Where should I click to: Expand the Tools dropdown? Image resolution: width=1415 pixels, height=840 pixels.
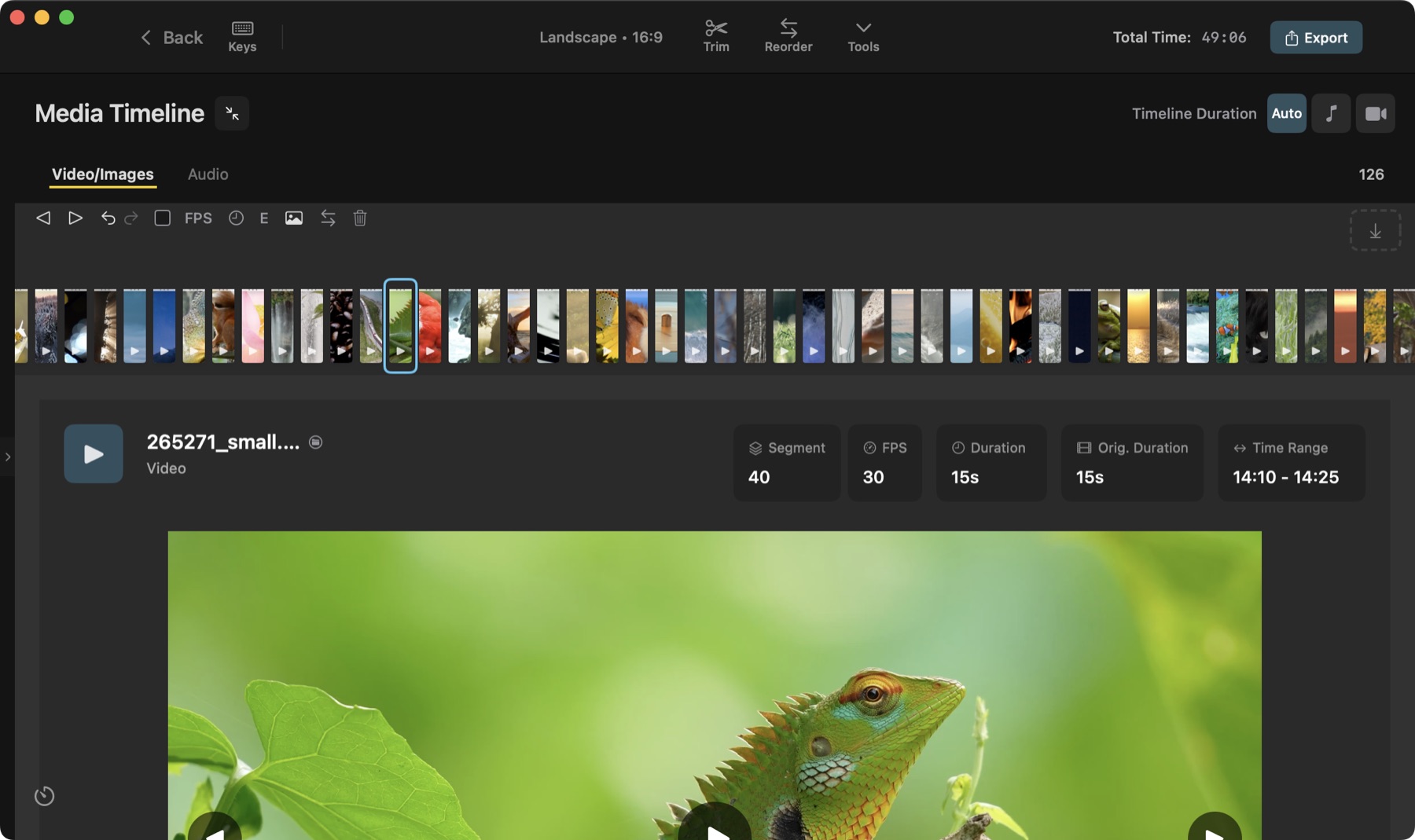(x=863, y=37)
